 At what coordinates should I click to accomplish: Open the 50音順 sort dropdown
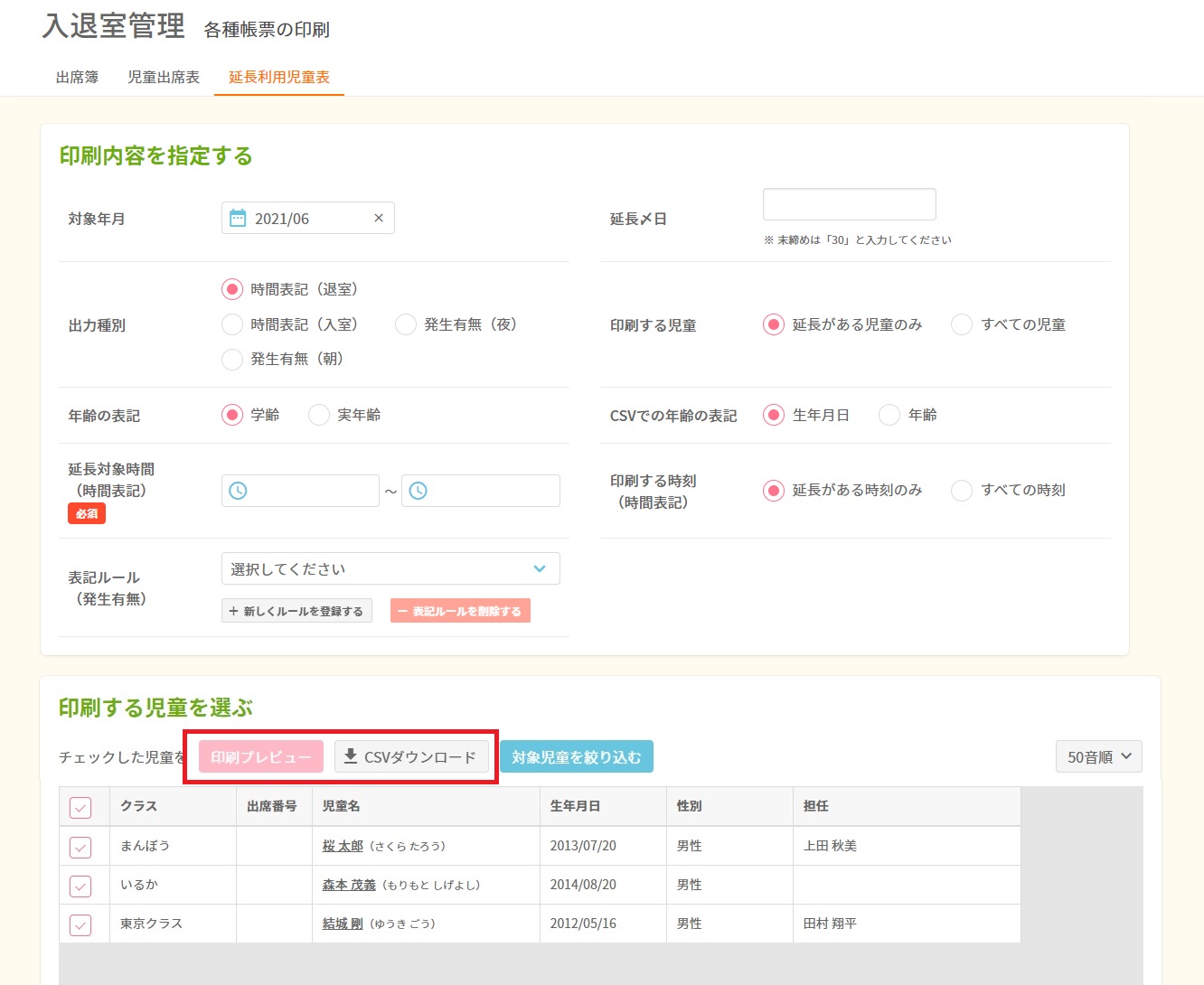coord(1099,756)
